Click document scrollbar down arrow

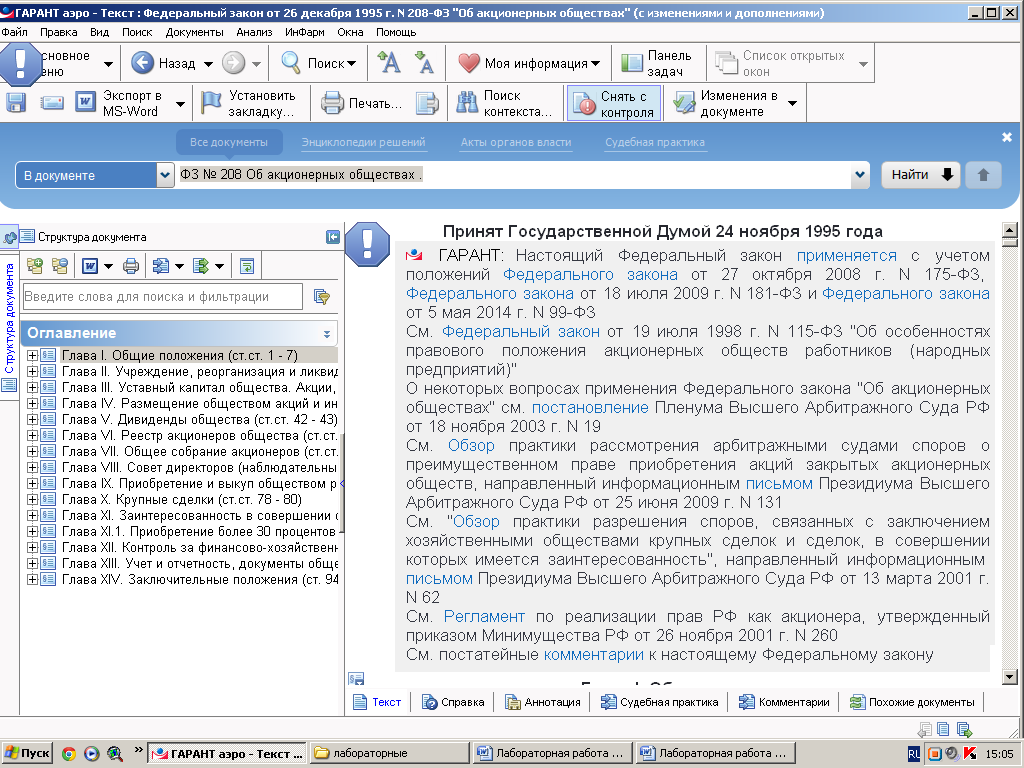[x=1009, y=677]
